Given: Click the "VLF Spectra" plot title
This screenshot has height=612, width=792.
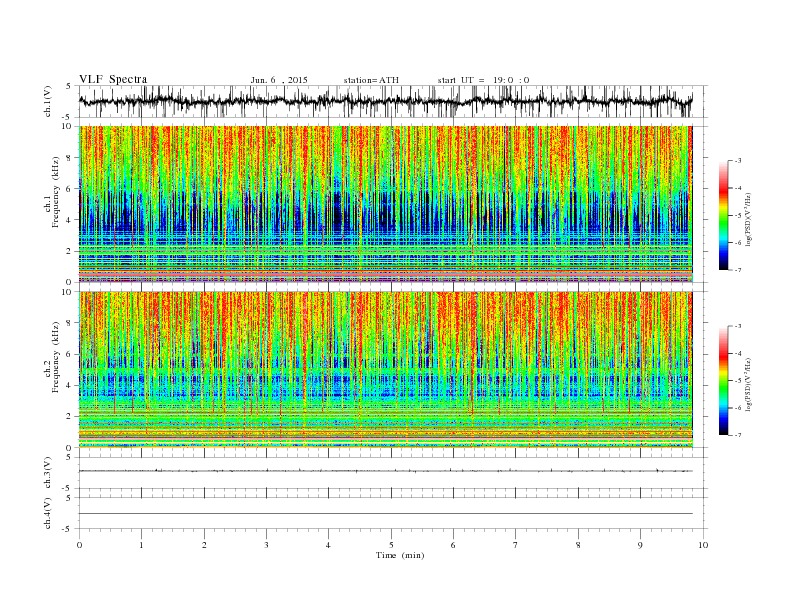Looking at the screenshot, I should 113,79.
